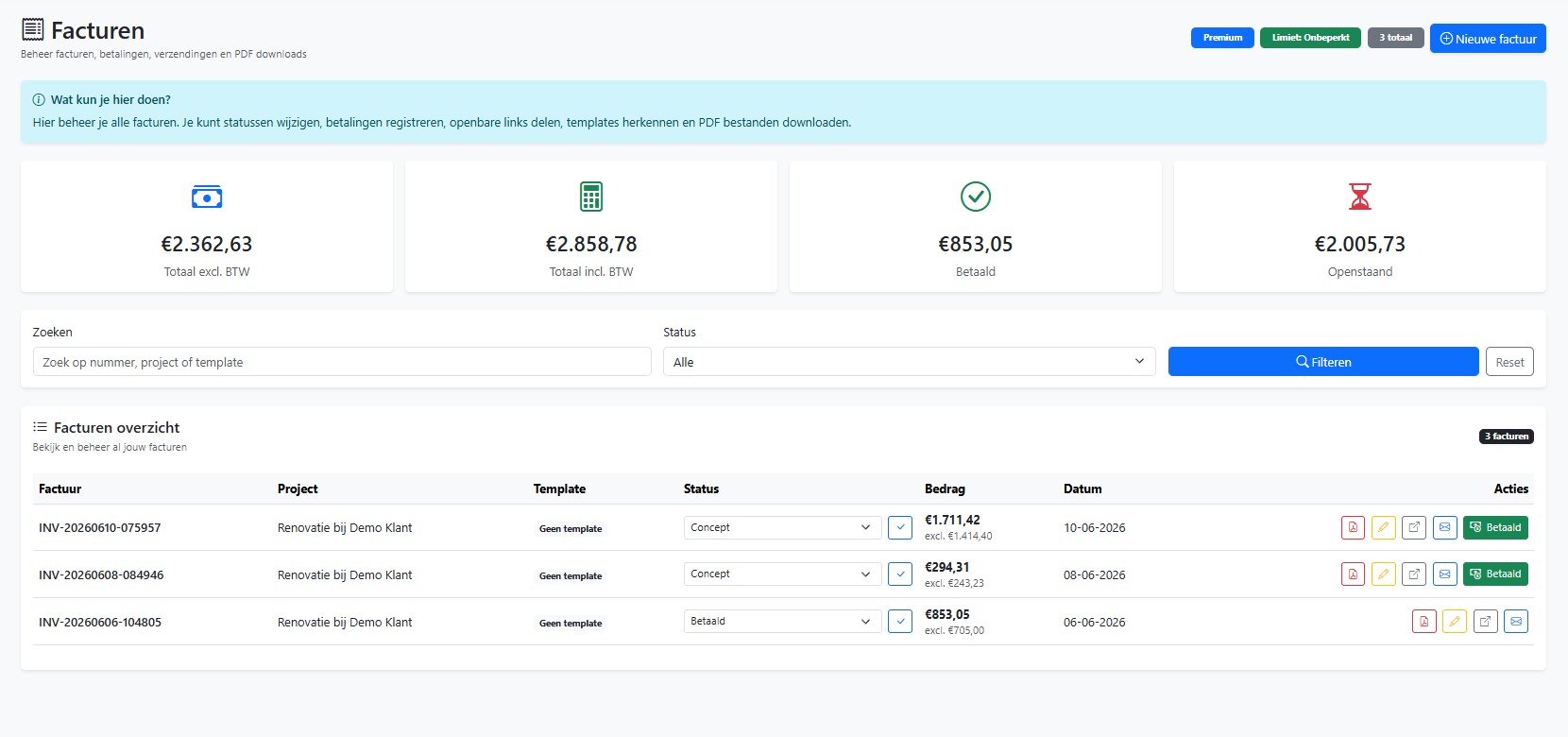This screenshot has width=1568, height=737.
Task: Click the Datum column header
Action: (1082, 488)
